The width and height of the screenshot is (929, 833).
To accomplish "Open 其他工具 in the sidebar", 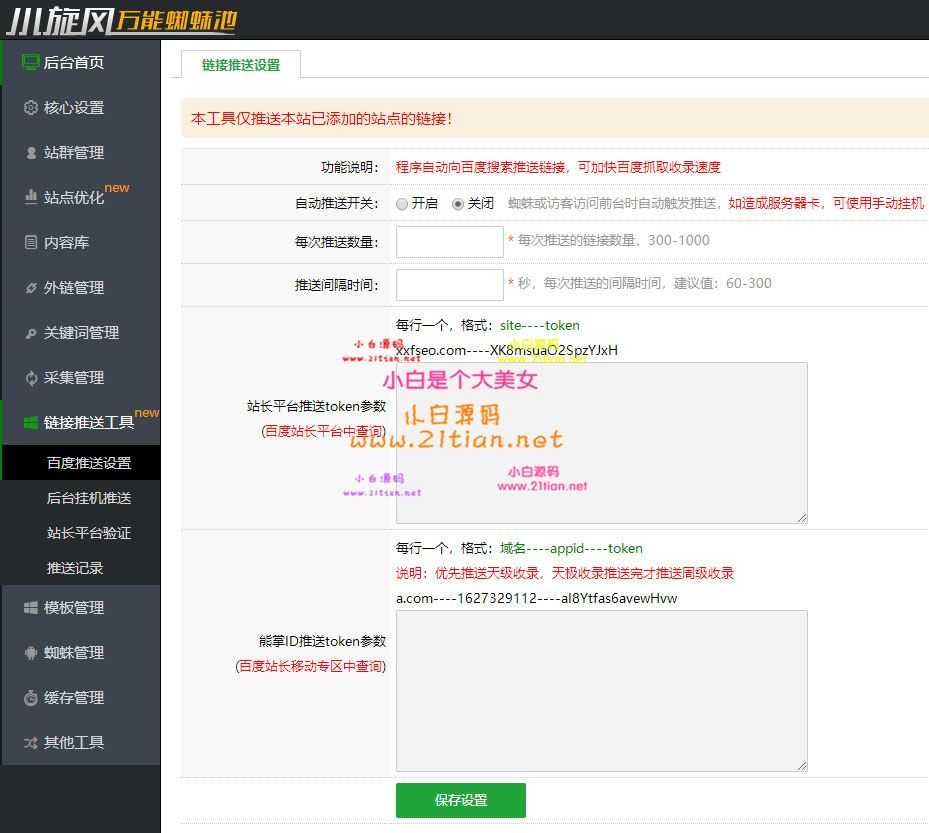I will 81,742.
